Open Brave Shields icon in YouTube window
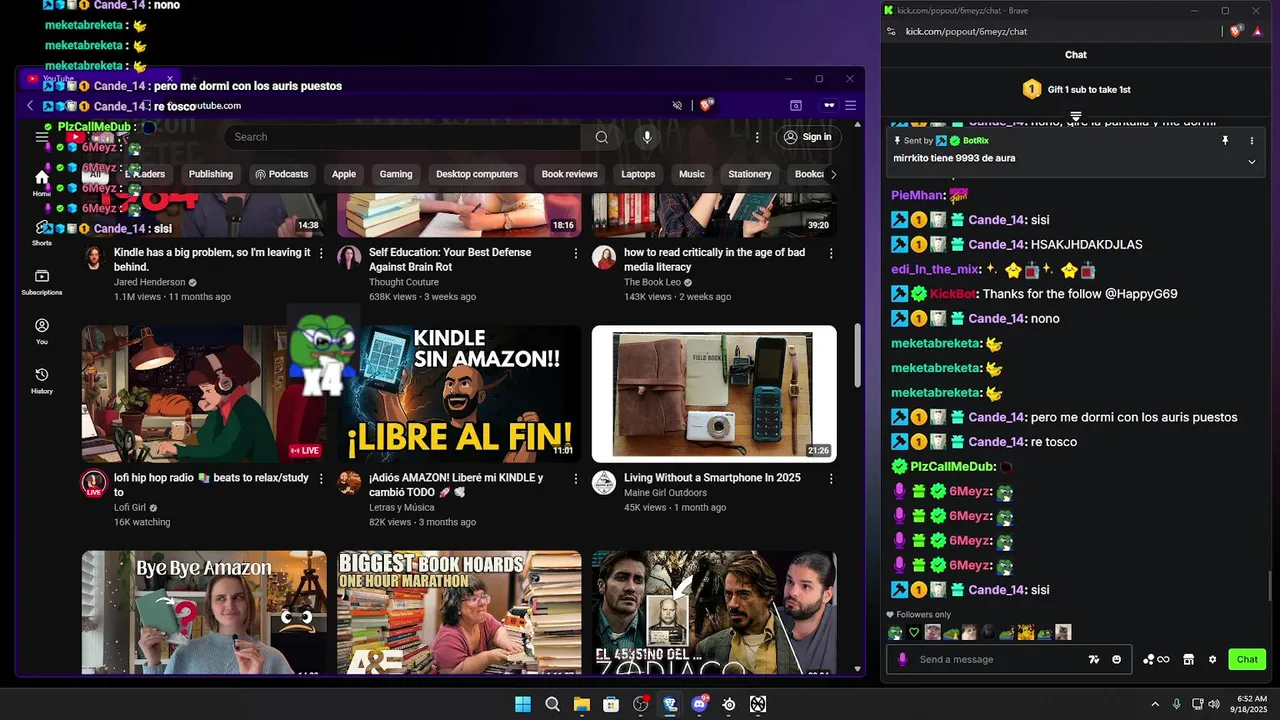 point(707,105)
